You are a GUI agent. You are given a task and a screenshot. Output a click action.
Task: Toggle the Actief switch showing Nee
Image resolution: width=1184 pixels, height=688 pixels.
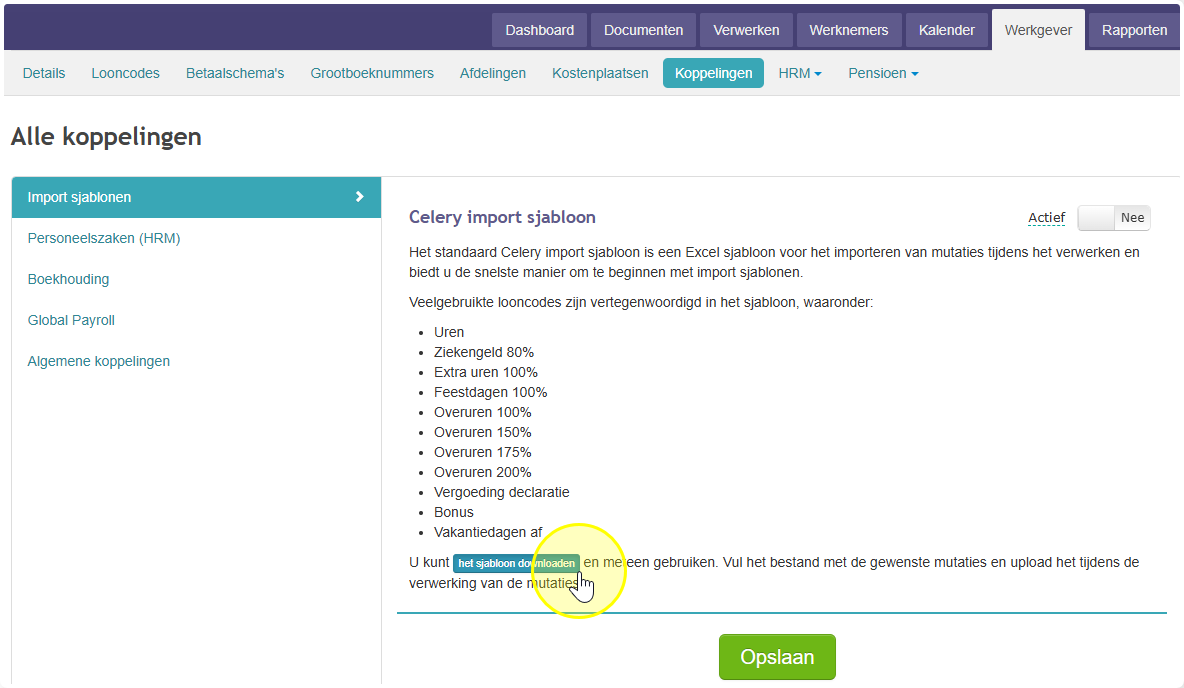tap(1114, 218)
